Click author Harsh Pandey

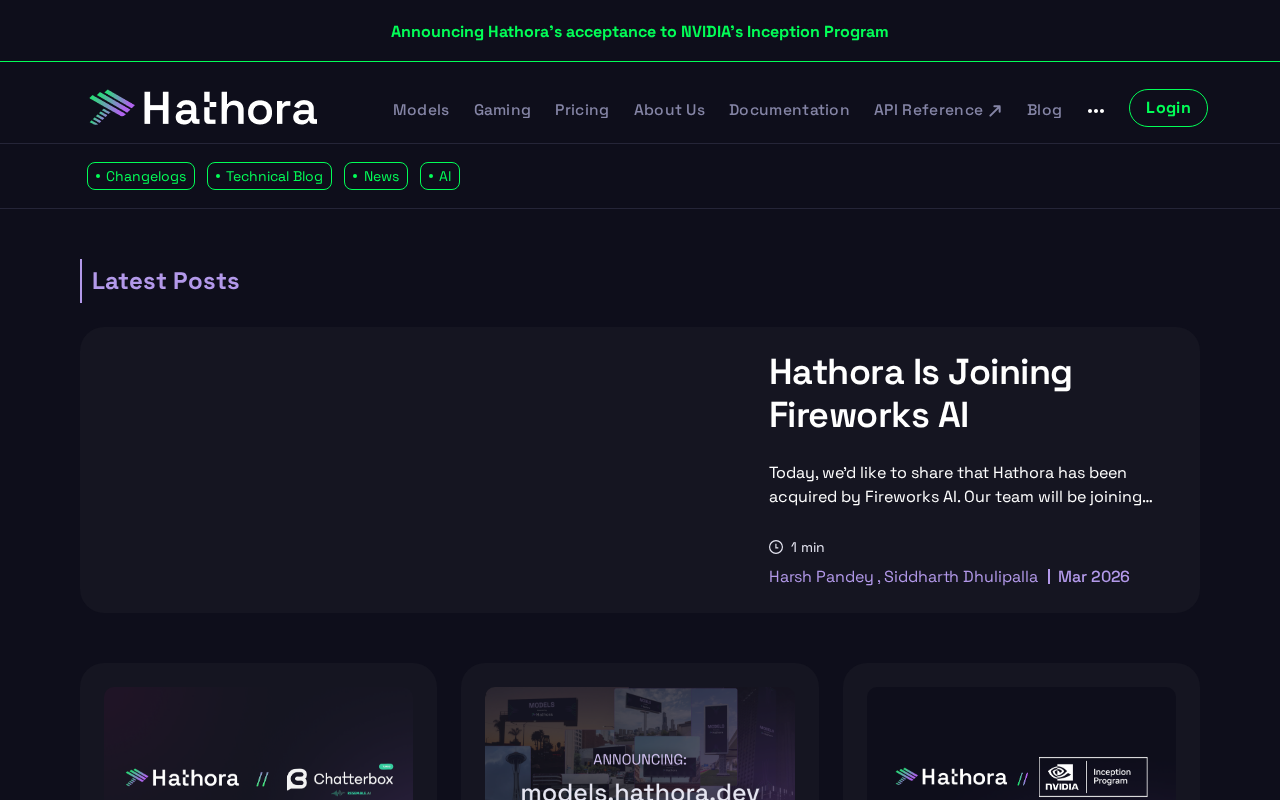(x=821, y=577)
